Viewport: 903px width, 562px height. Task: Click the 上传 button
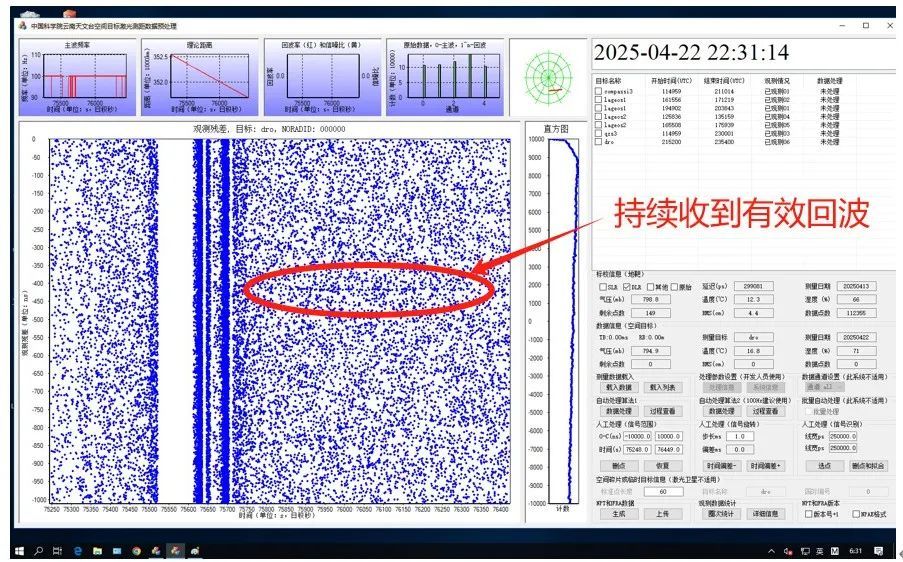[x=663, y=514]
